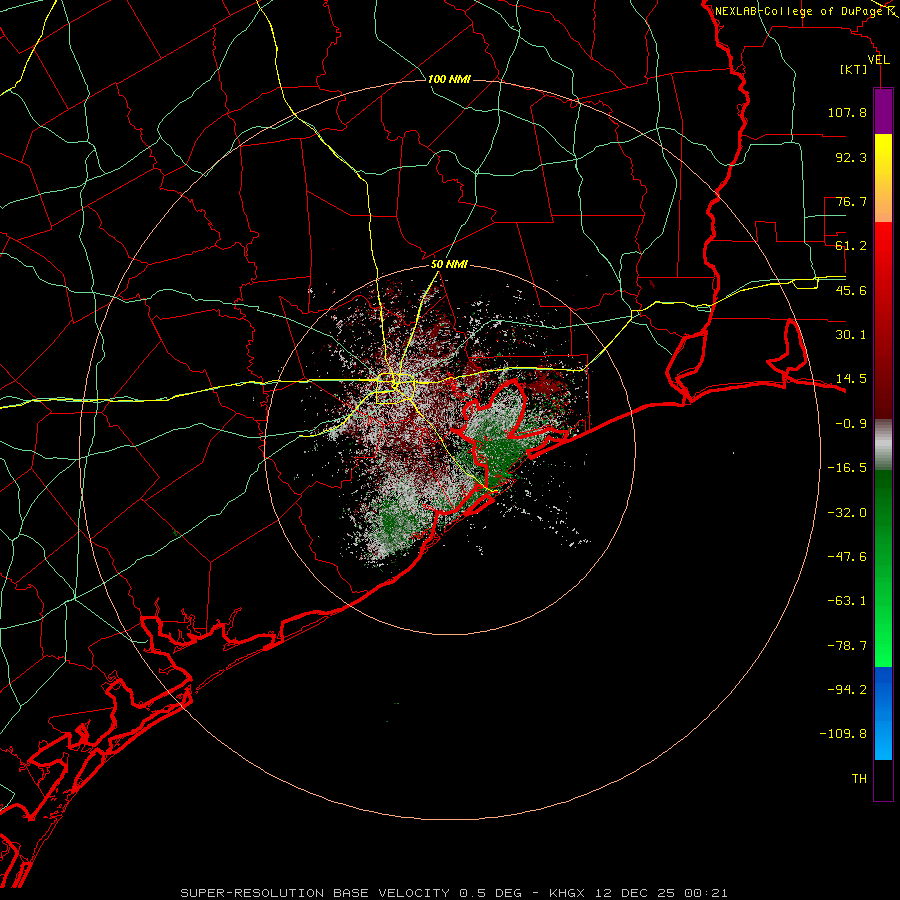Screen dimensions: 900x900
Task: Click the 107.8 velocity scale value
Action: click(x=847, y=112)
